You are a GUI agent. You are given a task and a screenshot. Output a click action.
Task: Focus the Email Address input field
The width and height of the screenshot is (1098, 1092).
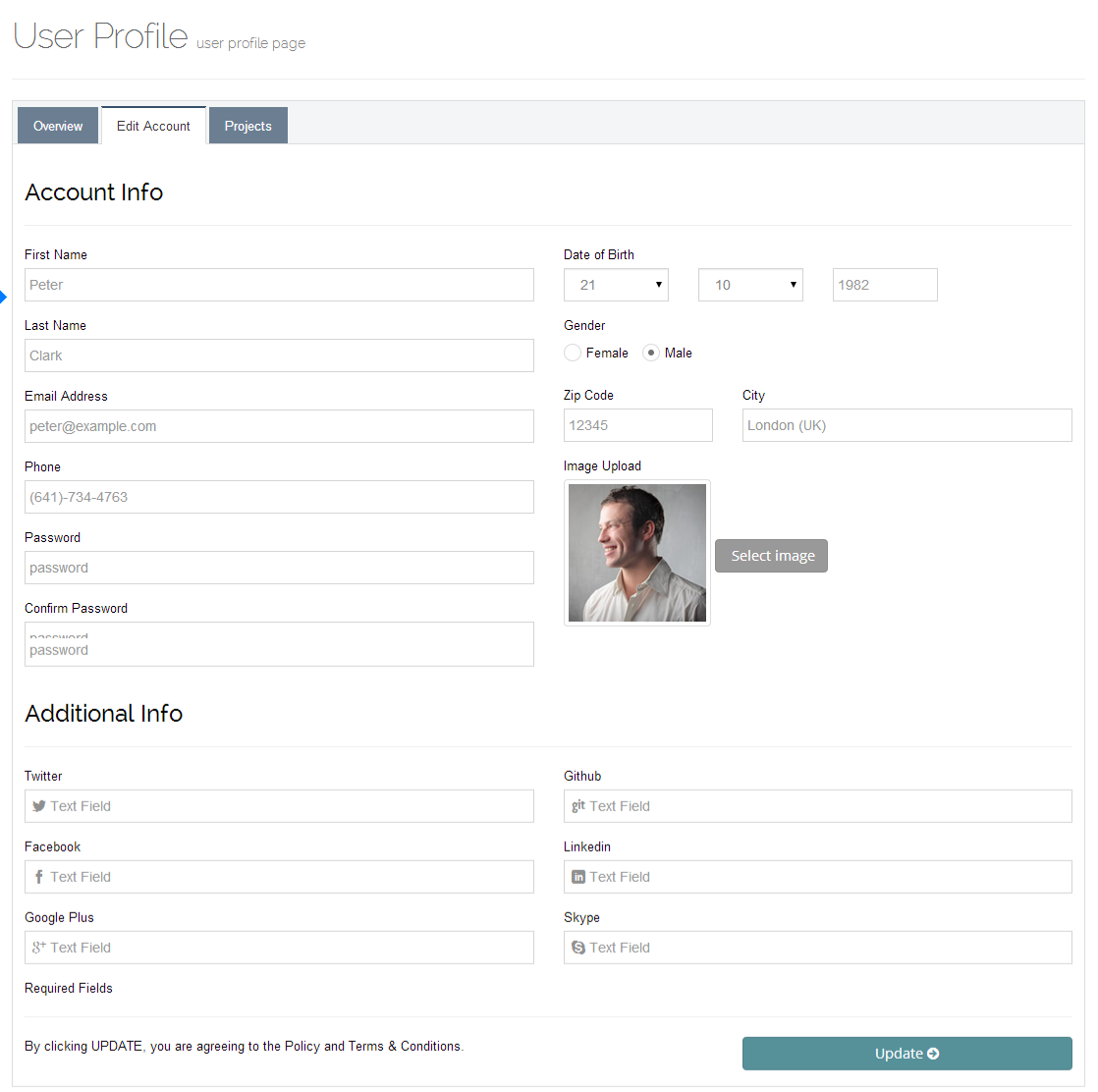[279, 426]
